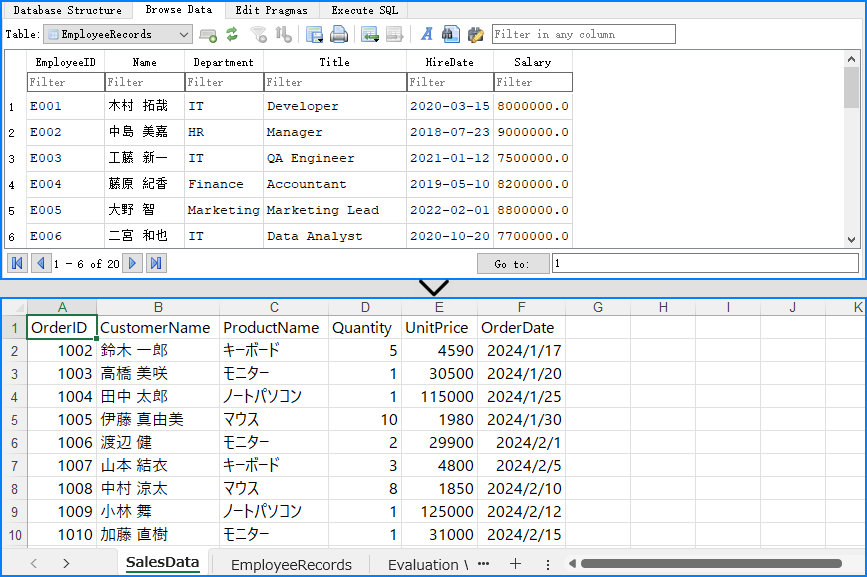The width and height of the screenshot is (867, 577).
Task: Switch to the Database Structure tab
Action: 67,10
